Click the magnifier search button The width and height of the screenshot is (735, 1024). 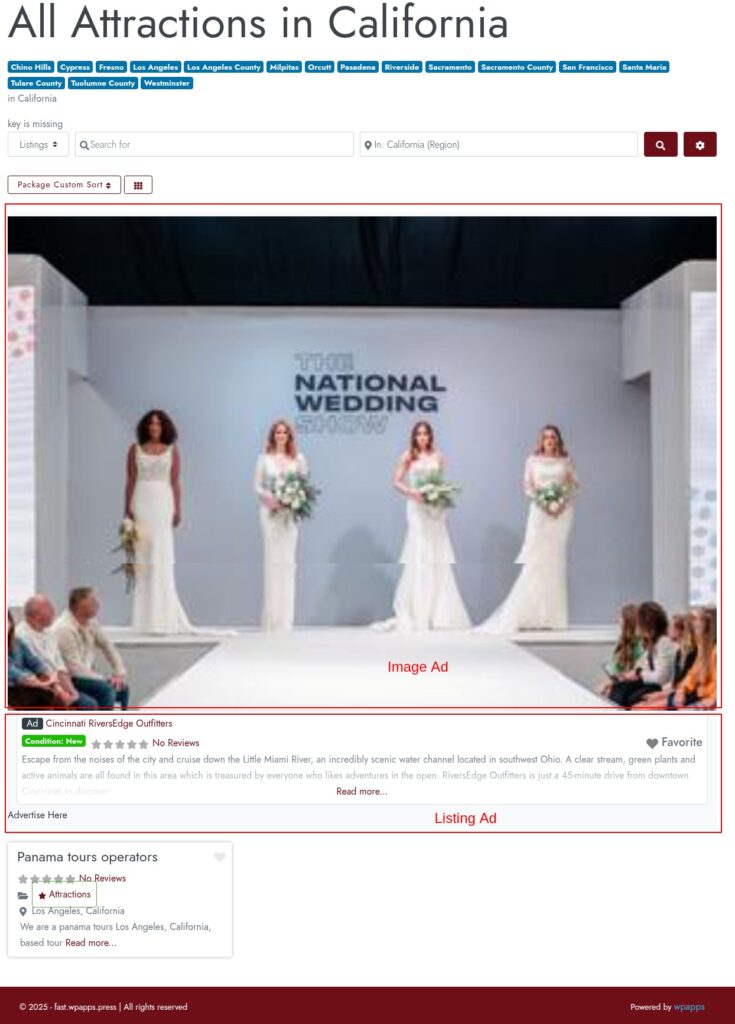pos(660,145)
